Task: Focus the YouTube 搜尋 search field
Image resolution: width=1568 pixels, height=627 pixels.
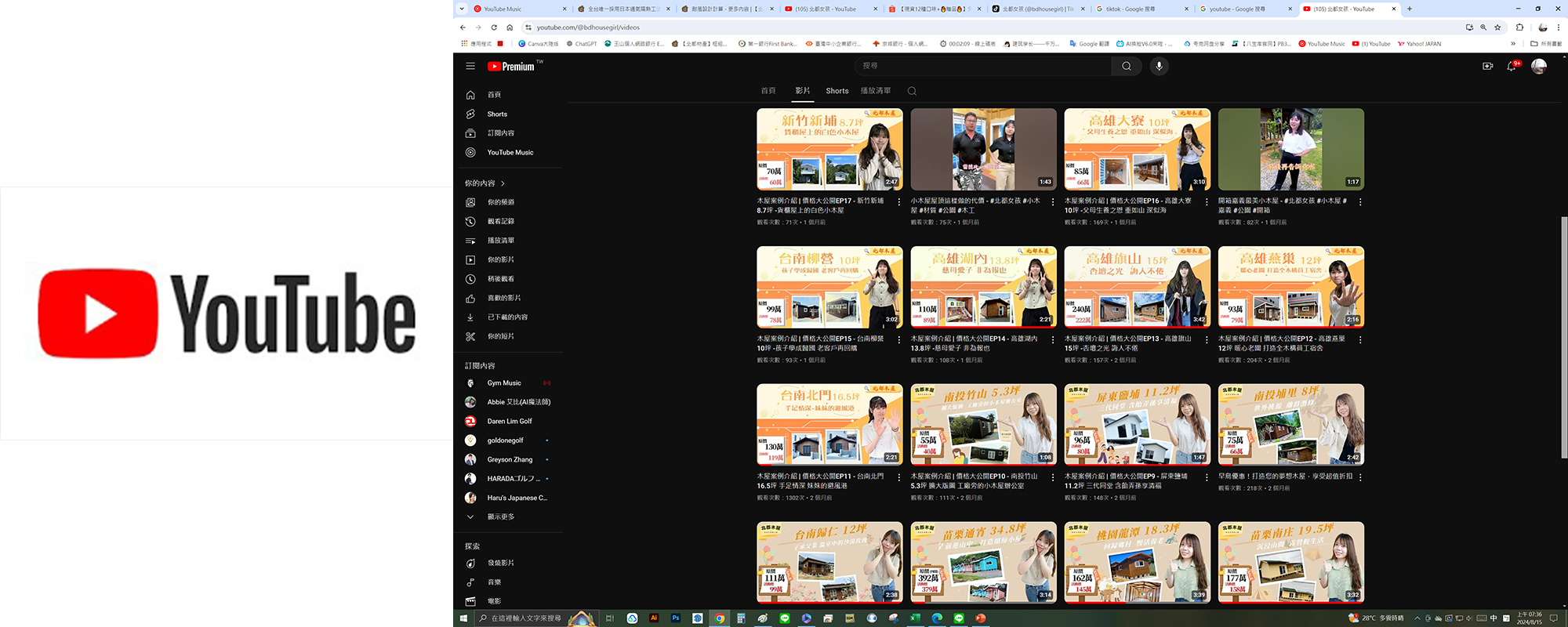Action: click(983, 66)
